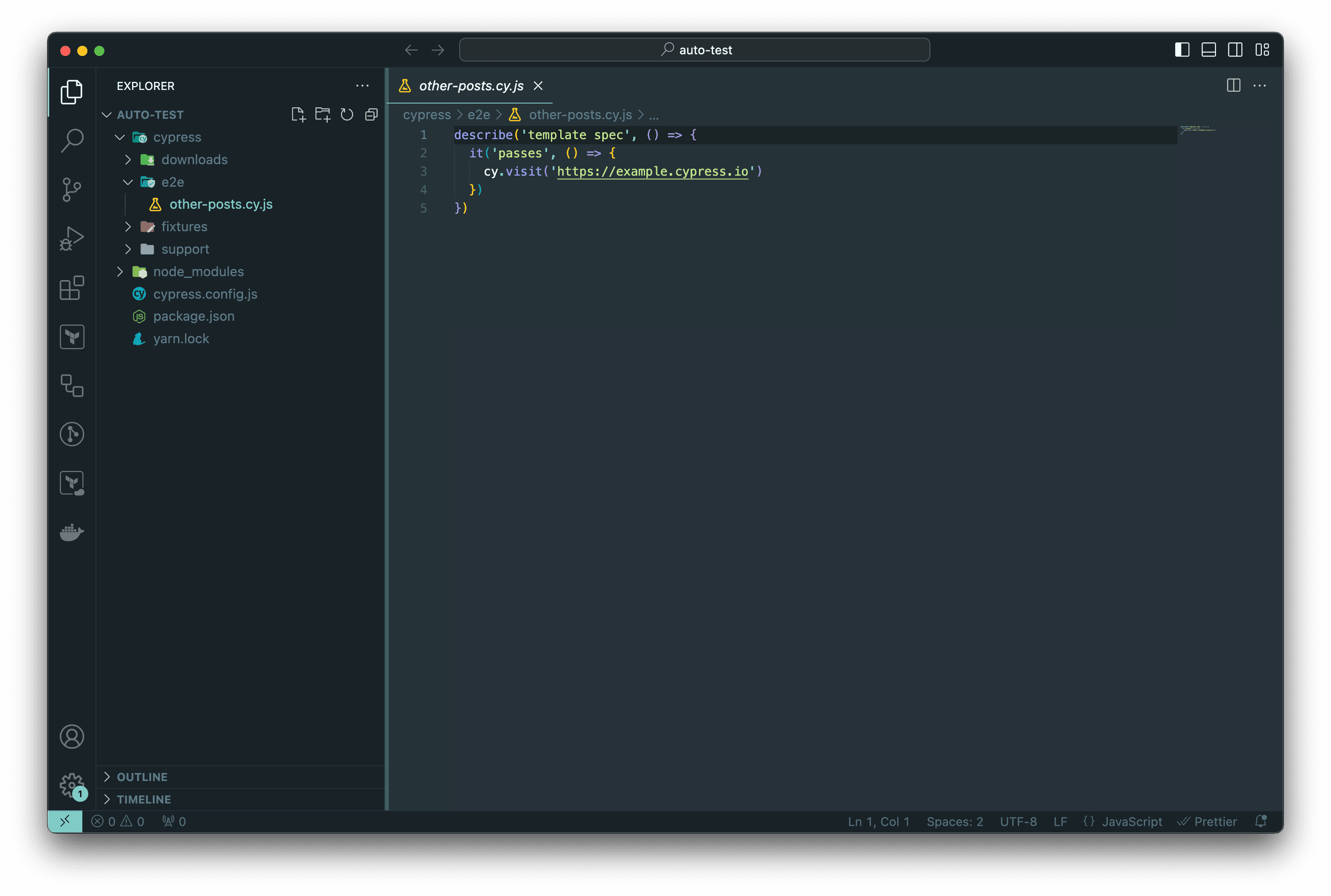Open remote window indicator in status bar

65,821
